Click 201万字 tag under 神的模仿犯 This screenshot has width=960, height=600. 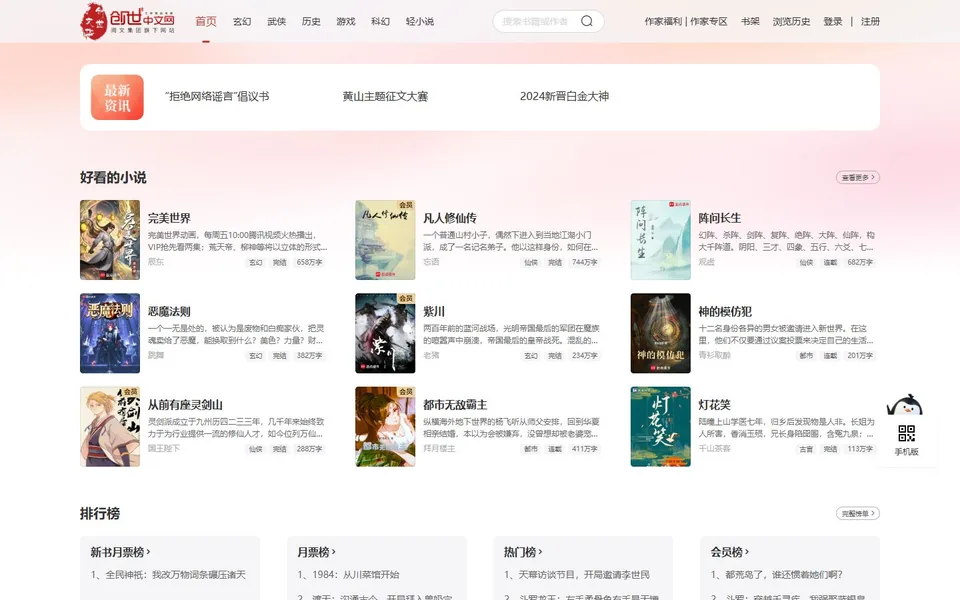coord(860,356)
